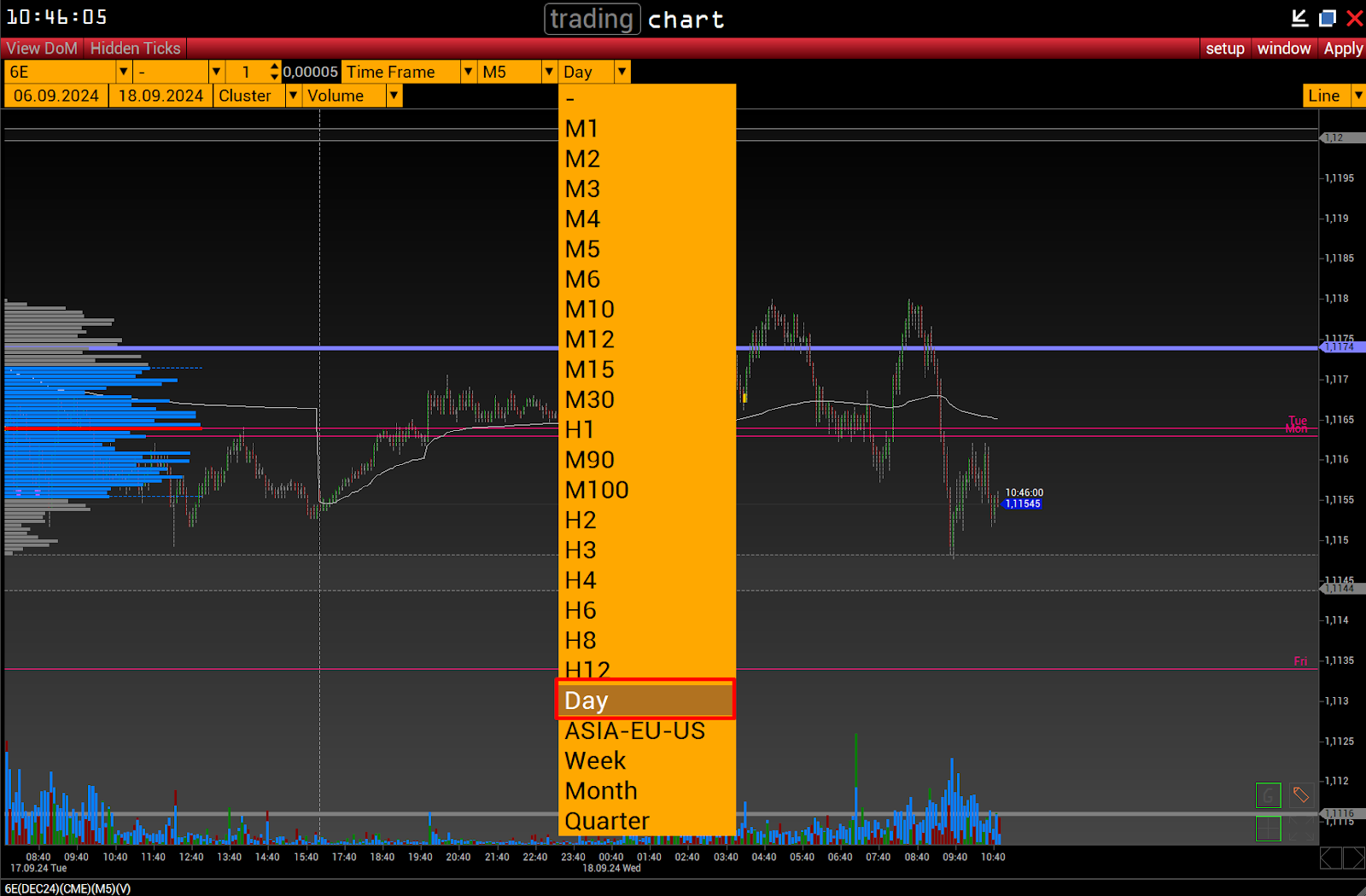
Task: Click the four-arrow expand chart icon
Action: tap(1300, 828)
